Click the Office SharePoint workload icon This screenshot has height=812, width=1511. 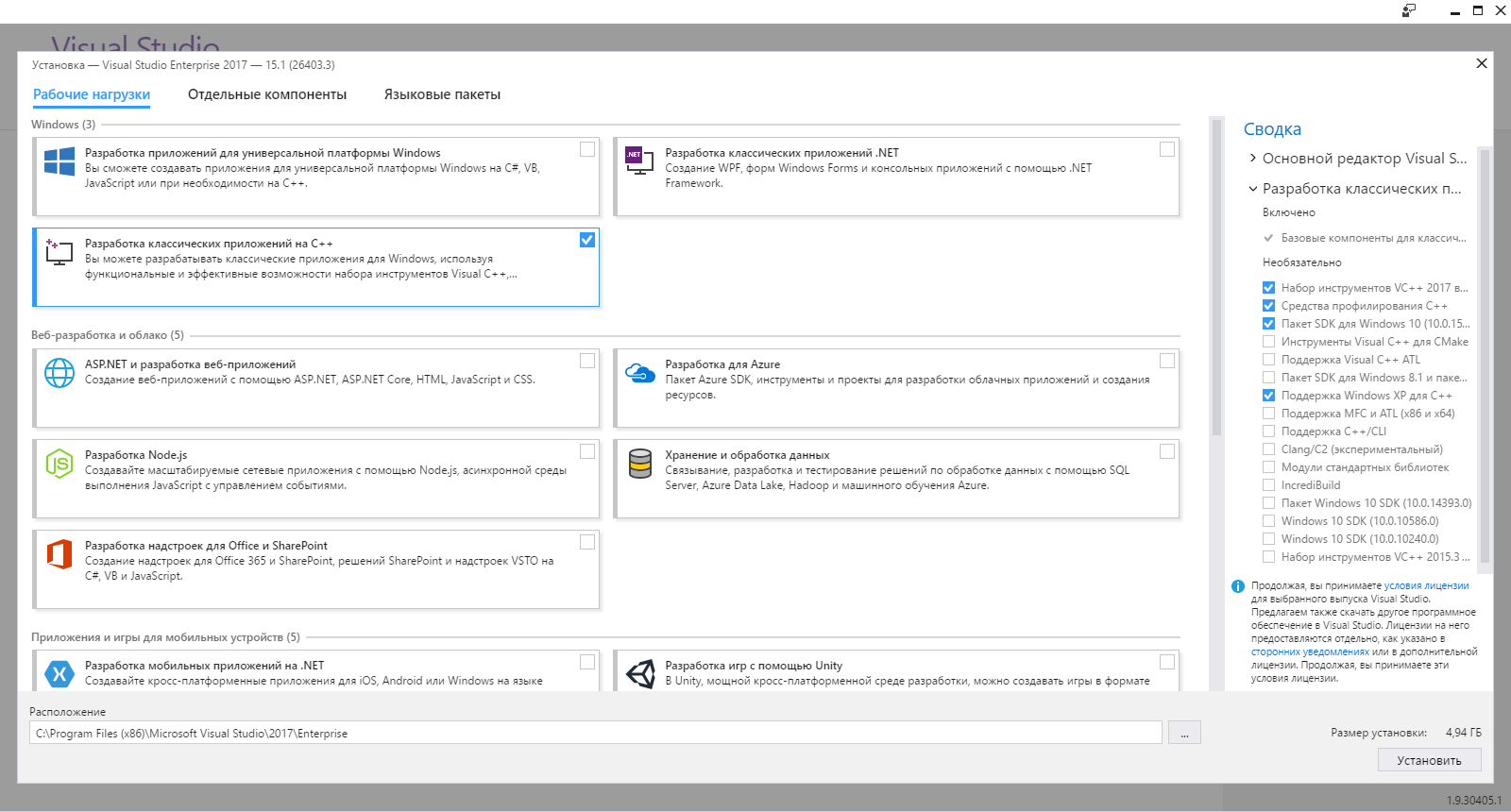[59, 554]
